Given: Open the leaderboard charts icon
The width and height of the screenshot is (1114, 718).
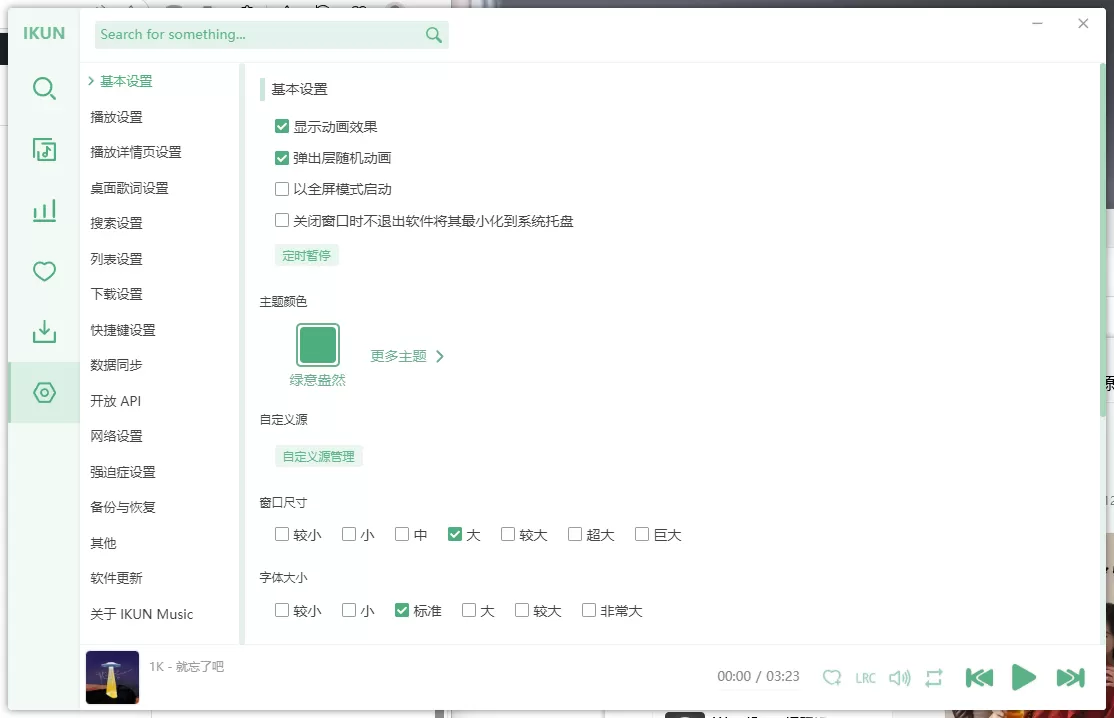Looking at the screenshot, I should tap(44, 211).
